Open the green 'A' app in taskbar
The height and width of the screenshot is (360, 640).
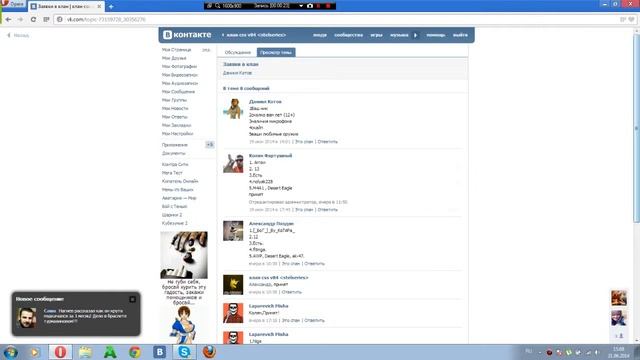pyautogui.click(x=110, y=352)
